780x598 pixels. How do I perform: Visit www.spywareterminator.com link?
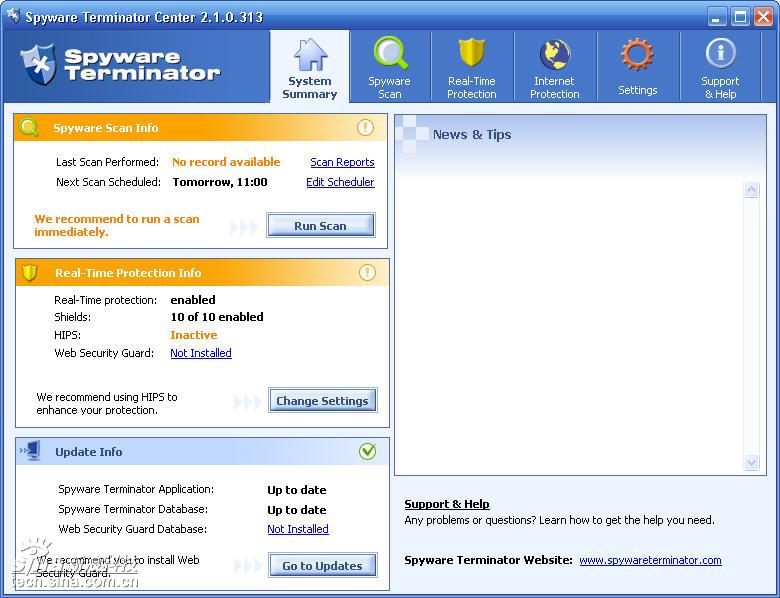coord(650,560)
